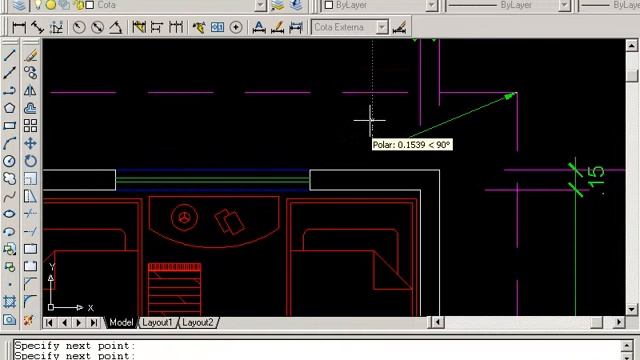Screen dimensions: 640x360
Task: Select the Ellipse Arc tool
Action: [x=9, y=231]
